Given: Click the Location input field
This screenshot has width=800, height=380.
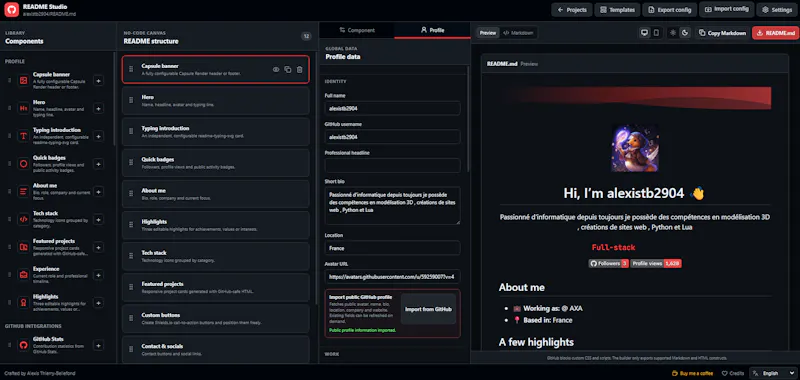Looking at the screenshot, I should (392, 248).
